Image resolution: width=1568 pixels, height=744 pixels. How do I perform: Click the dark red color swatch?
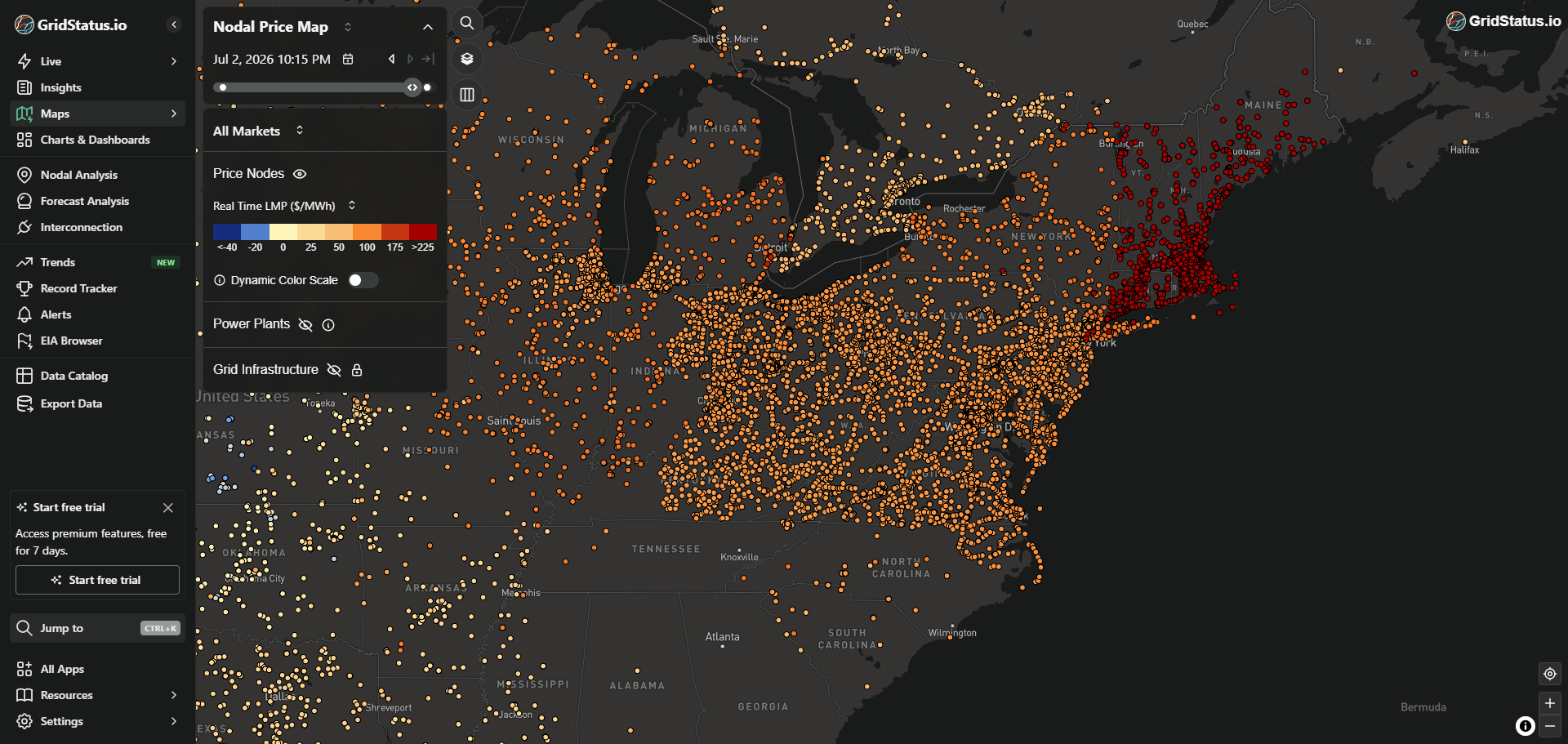tap(423, 232)
